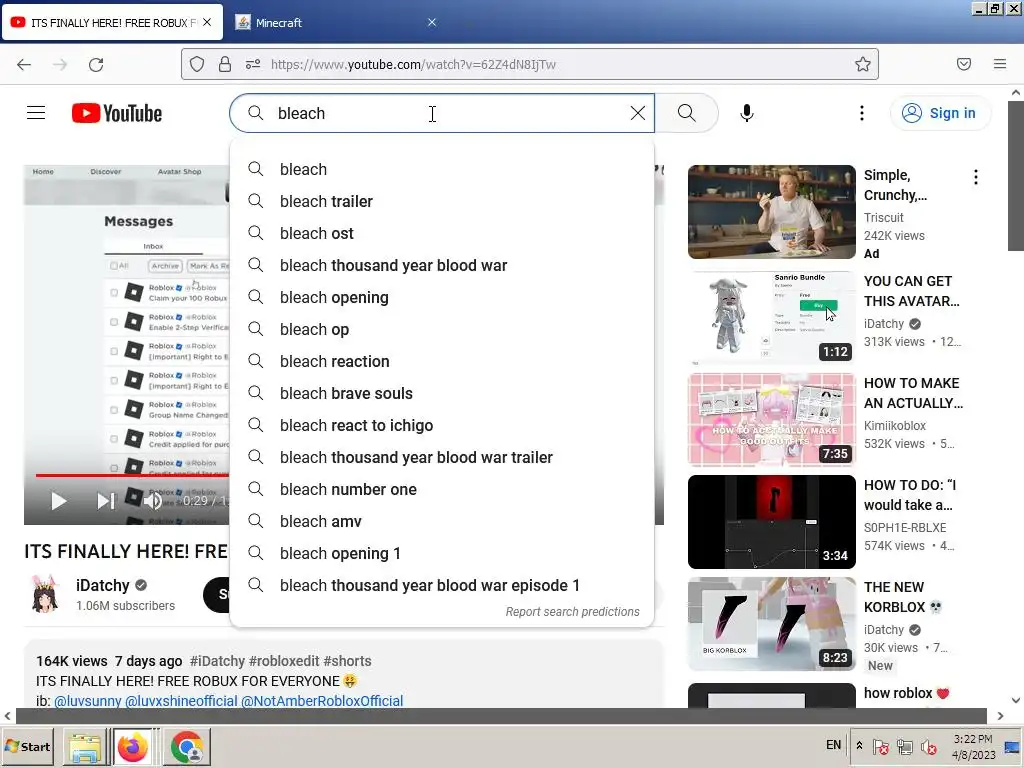Select suggestion 'bleach op'
1024x768 pixels.
point(441,329)
